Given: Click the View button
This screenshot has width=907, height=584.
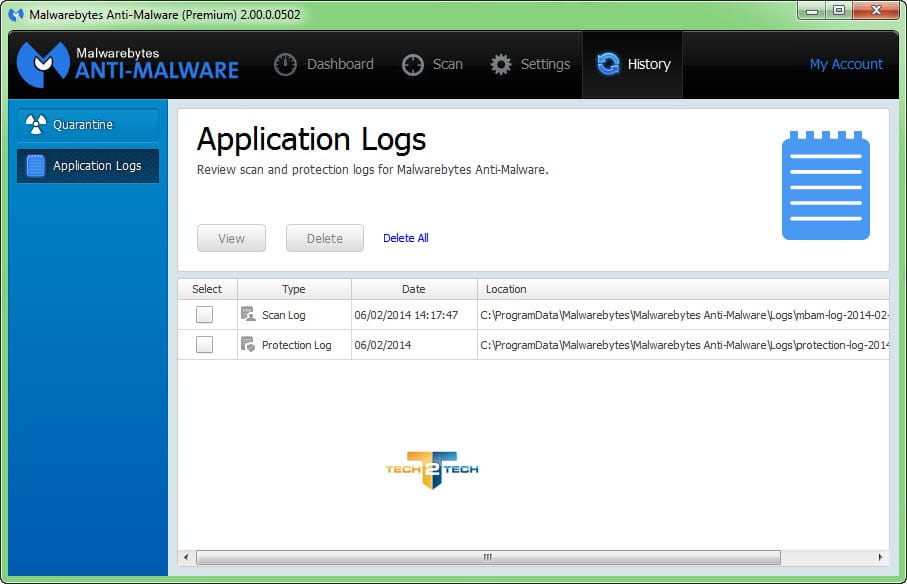Looking at the screenshot, I should coord(231,238).
